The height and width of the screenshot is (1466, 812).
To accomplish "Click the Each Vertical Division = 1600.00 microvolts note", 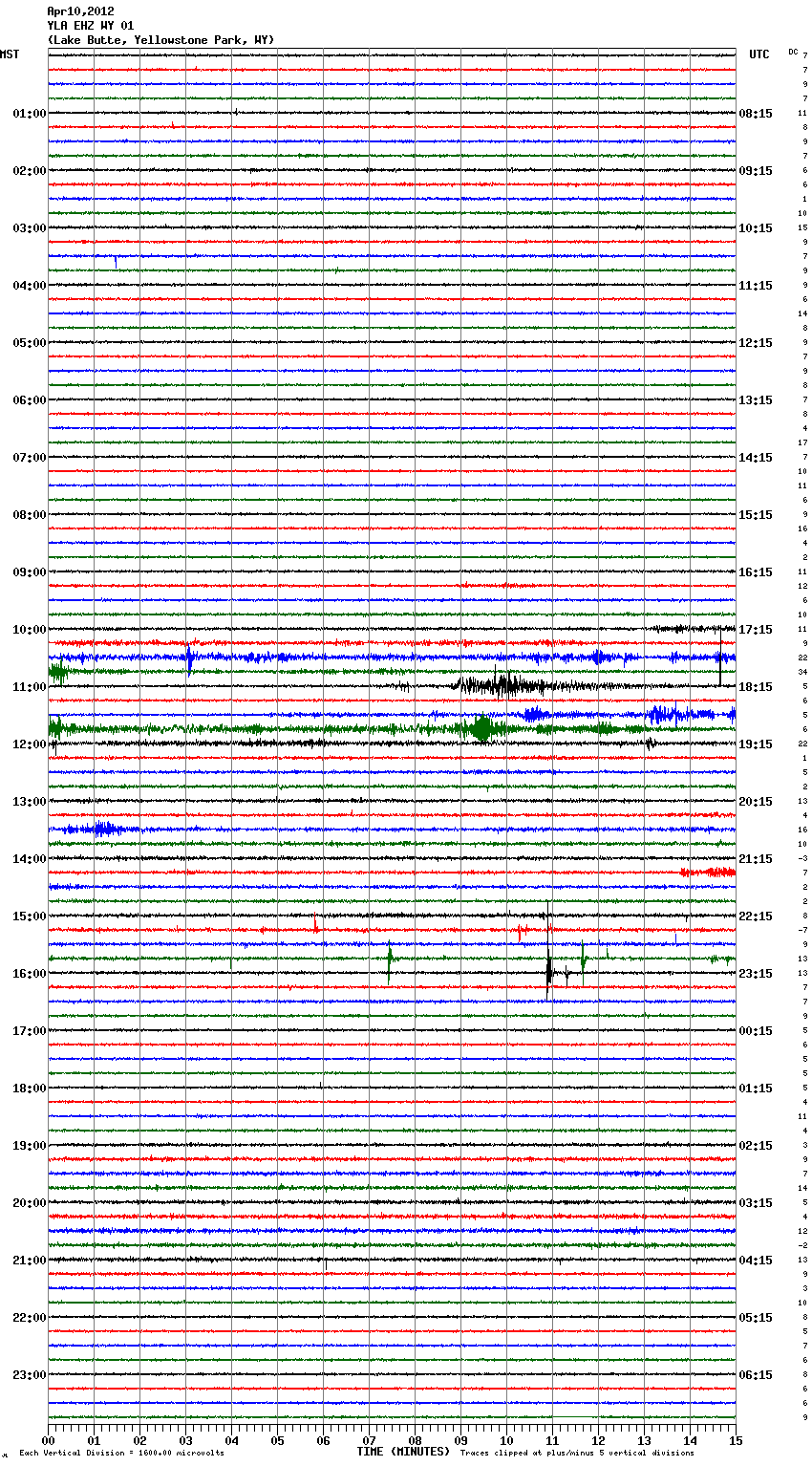I will [121, 1454].
